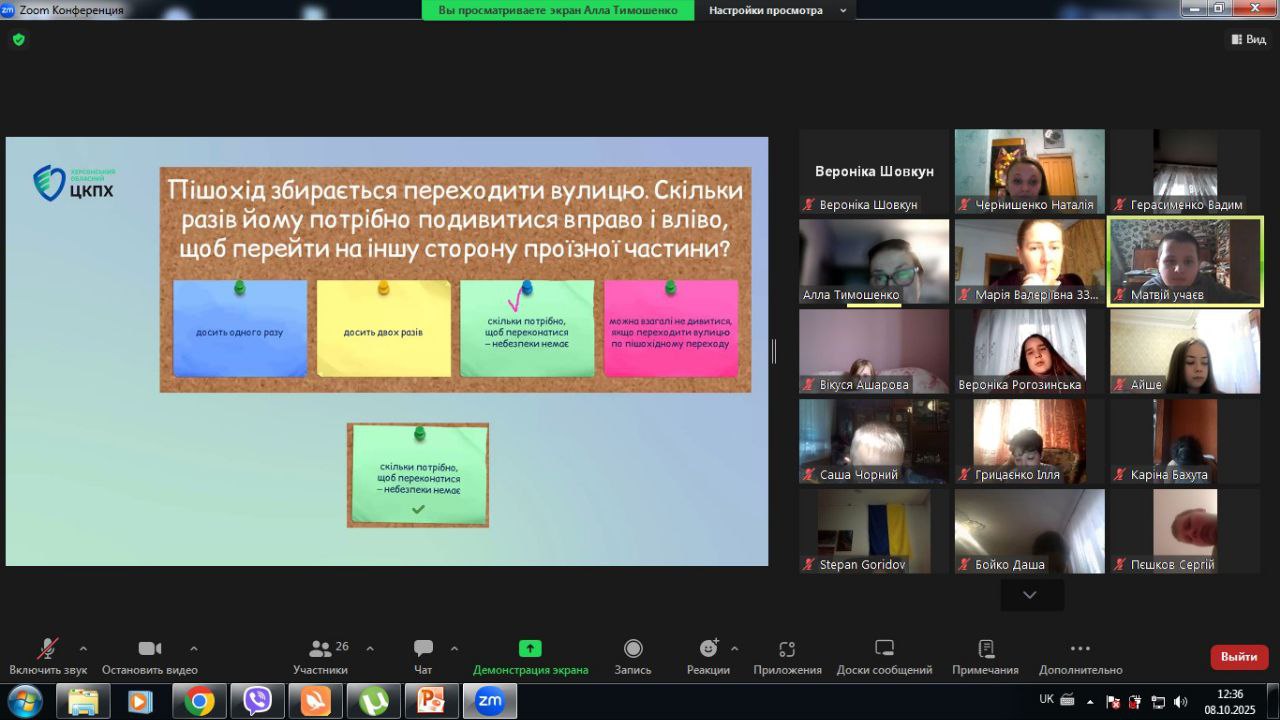The width and height of the screenshot is (1280, 720).
Task: Click the green Share Screen icon
Action: point(530,649)
